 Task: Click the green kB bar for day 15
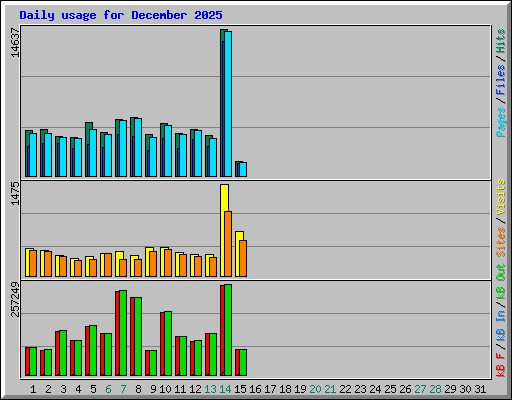point(243,362)
